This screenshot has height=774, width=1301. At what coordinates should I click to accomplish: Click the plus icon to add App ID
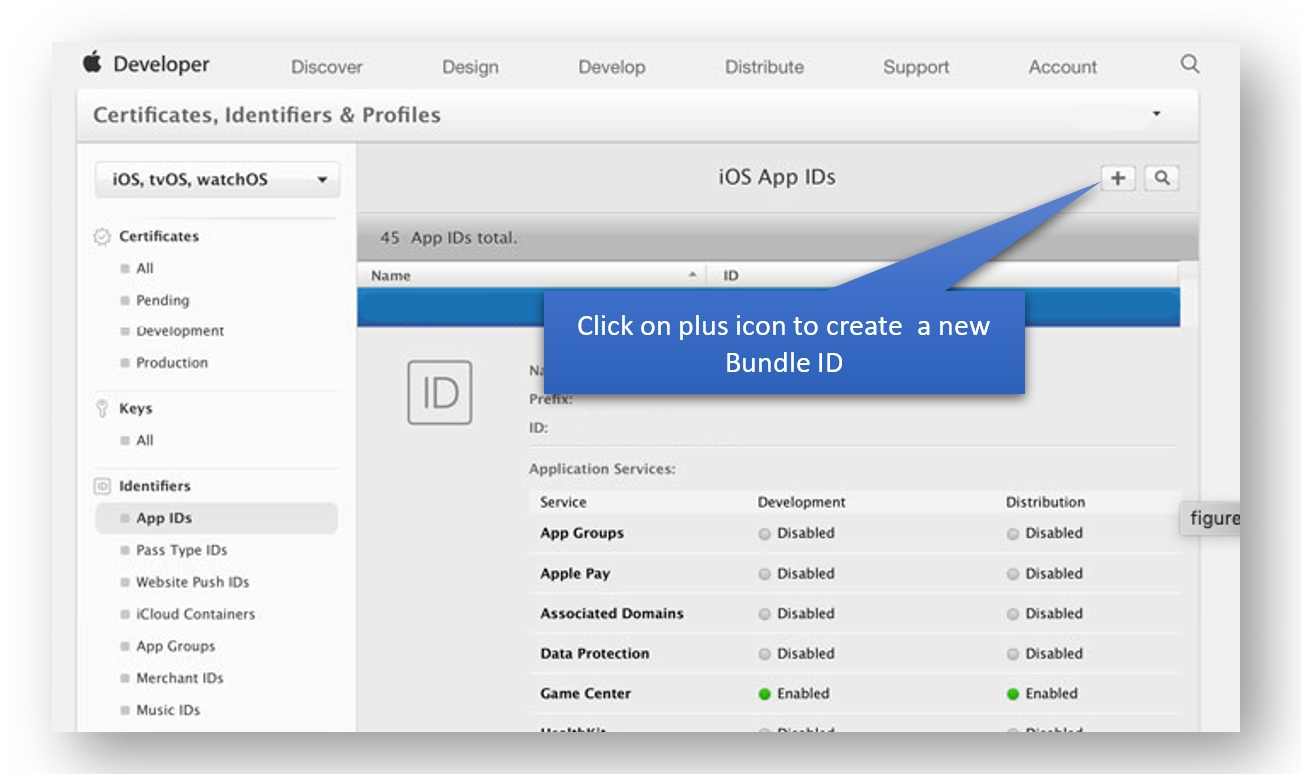1118,178
